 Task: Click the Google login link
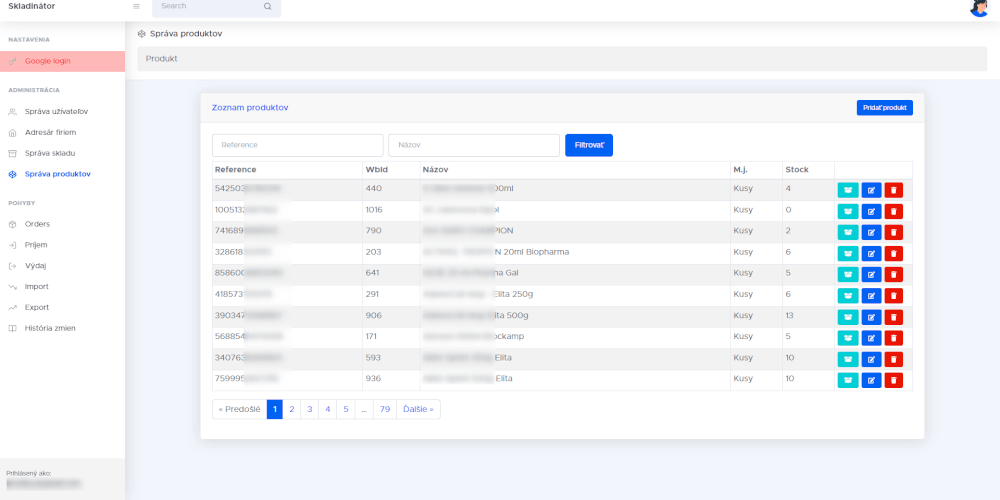click(x=47, y=61)
